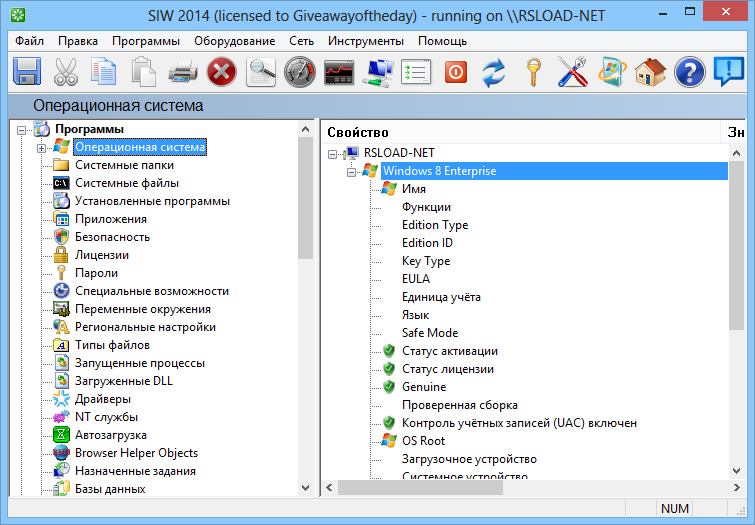
Task: Open the Инструменты menu
Action: [366, 41]
